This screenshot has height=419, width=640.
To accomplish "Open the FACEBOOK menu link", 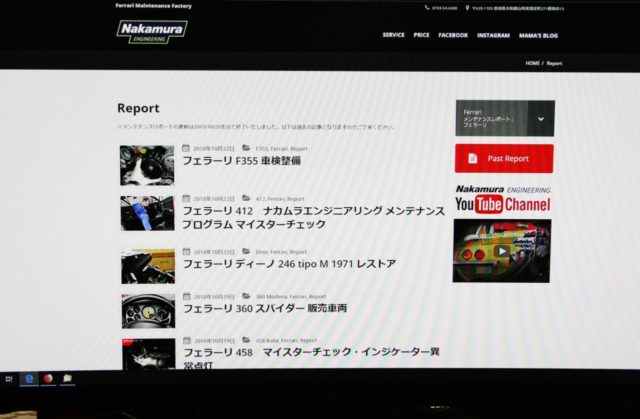I will click(x=453, y=35).
